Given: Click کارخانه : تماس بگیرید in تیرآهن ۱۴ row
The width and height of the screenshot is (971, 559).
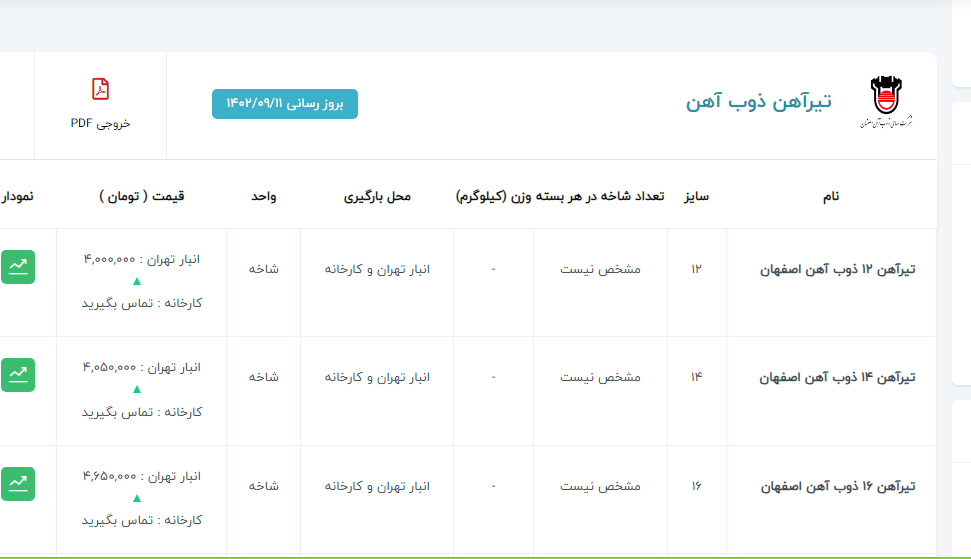Looking at the screenshot, I should pyautogui.click(x=142, y=412).
